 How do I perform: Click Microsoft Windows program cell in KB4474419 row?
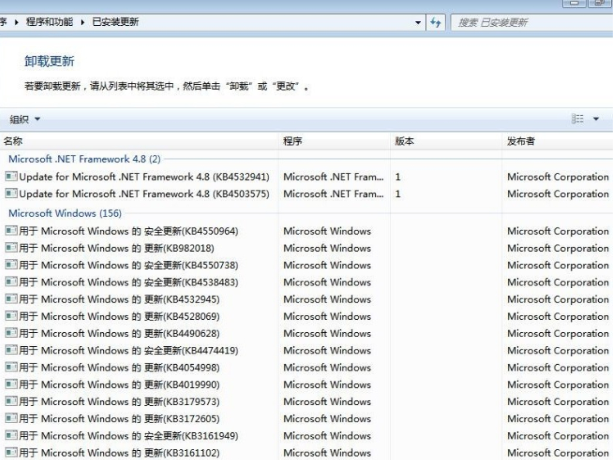tap(327, 351)
